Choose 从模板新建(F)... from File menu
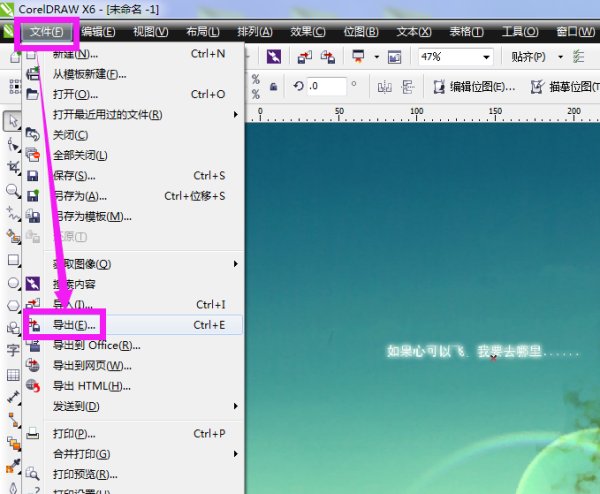This screenshot has width=600, height=494. point(133,74)
